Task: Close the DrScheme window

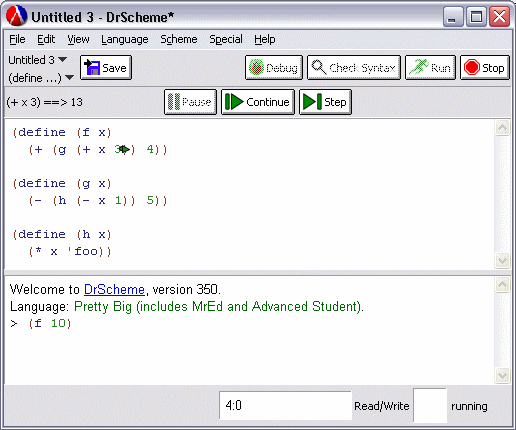Action: (x=499, y=17)
